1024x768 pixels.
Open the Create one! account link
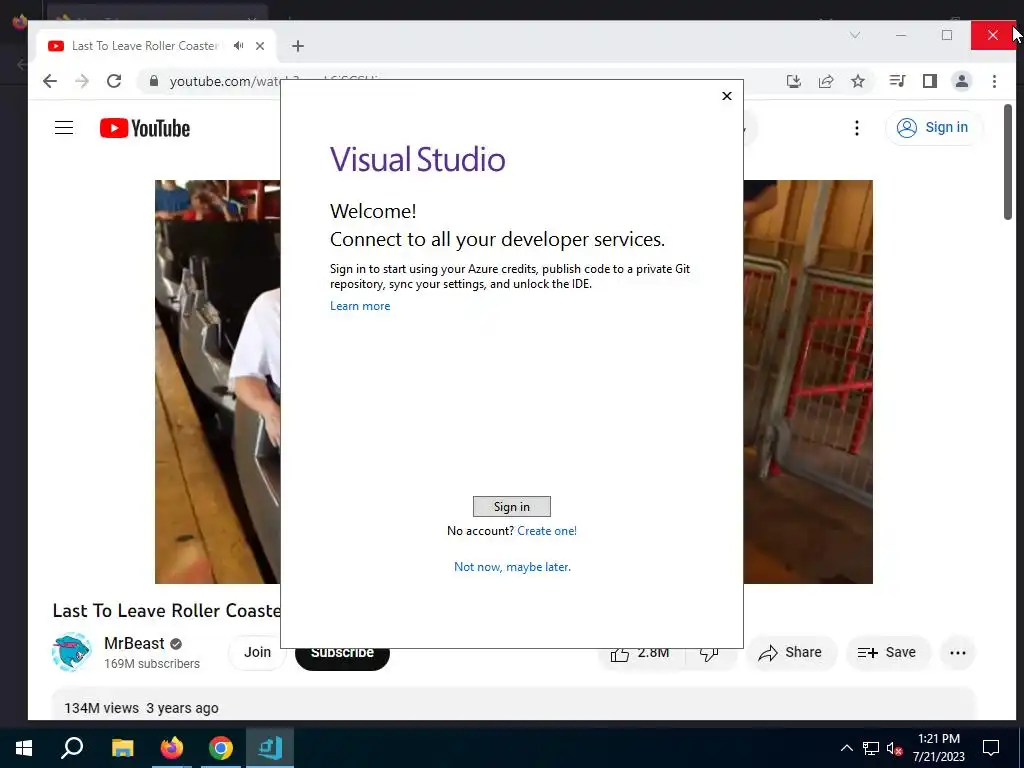click(547, 531)
